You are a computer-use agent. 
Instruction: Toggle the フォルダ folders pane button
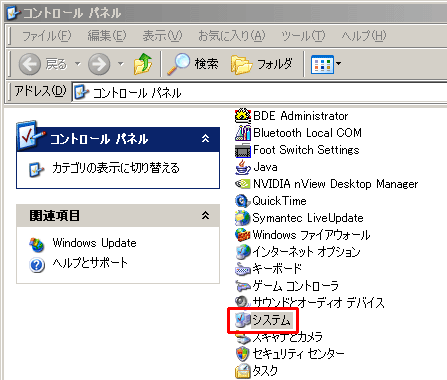point(262,64)
